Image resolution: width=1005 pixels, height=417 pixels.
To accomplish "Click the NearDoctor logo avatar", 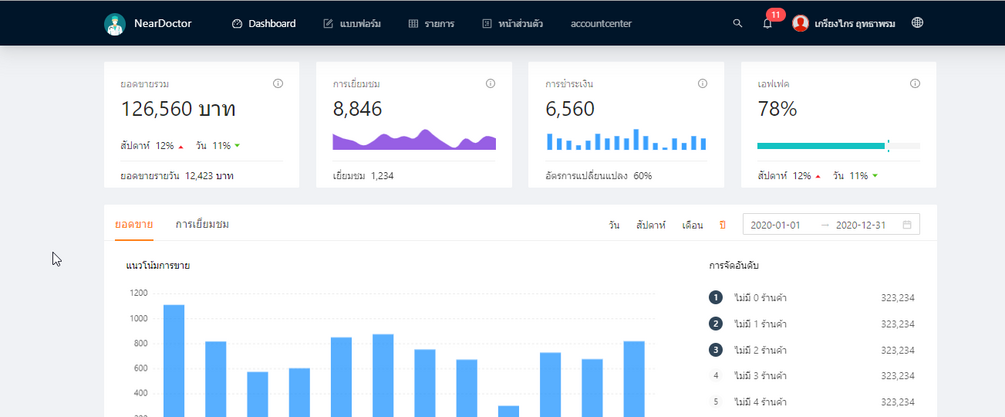I will [115, 24].
